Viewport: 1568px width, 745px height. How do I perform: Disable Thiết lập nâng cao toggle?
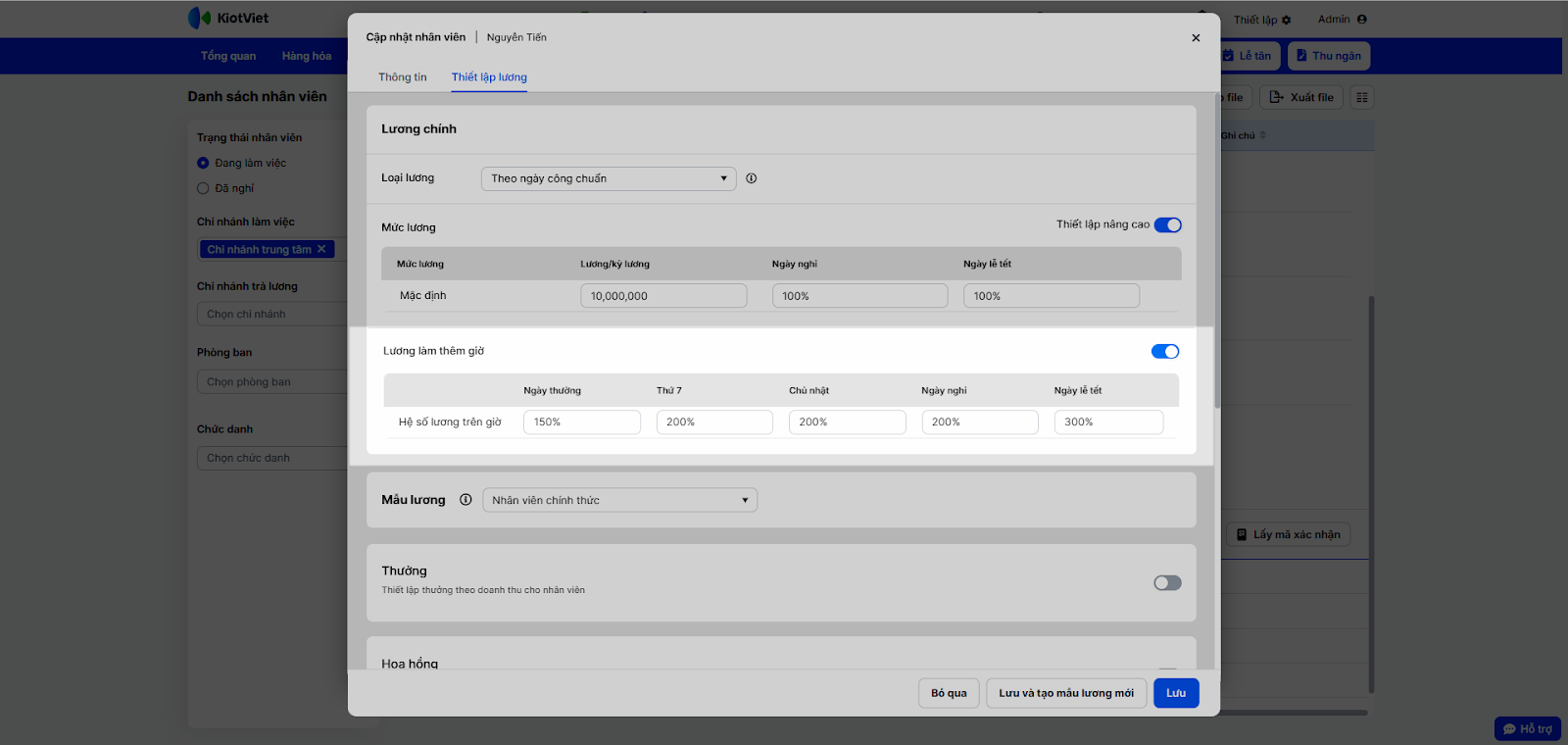(x=1167, y=225)
